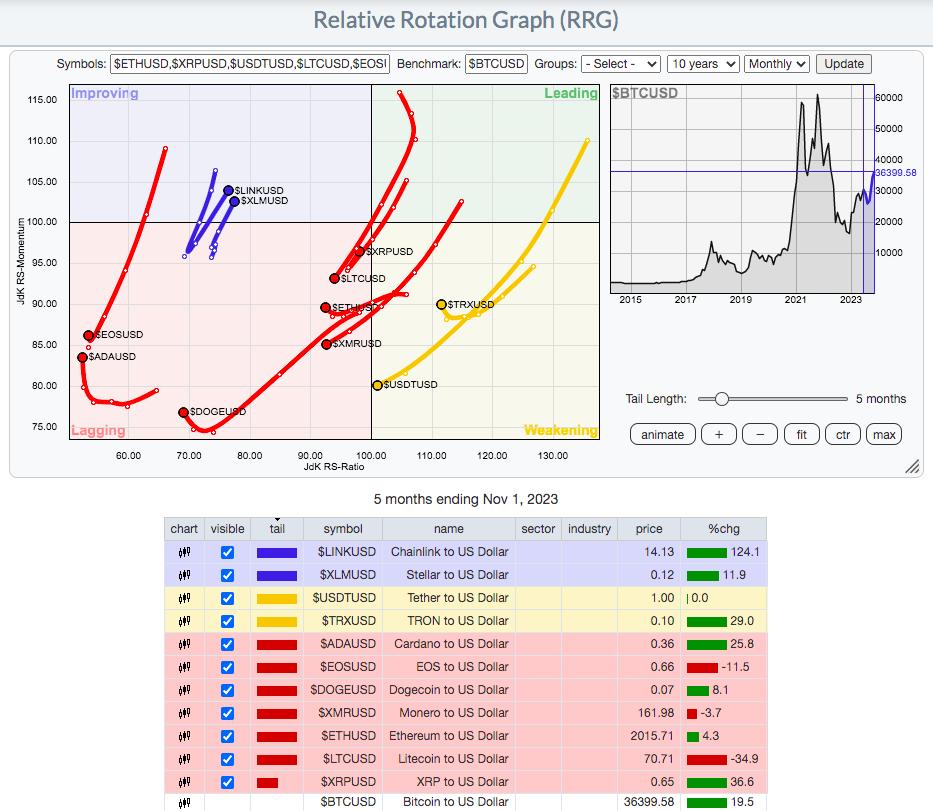Image resolution: width=933 pixels, height=811 pixels.
Task: Open chart icon for $ETHUSD row
Action: pos(184,736)
